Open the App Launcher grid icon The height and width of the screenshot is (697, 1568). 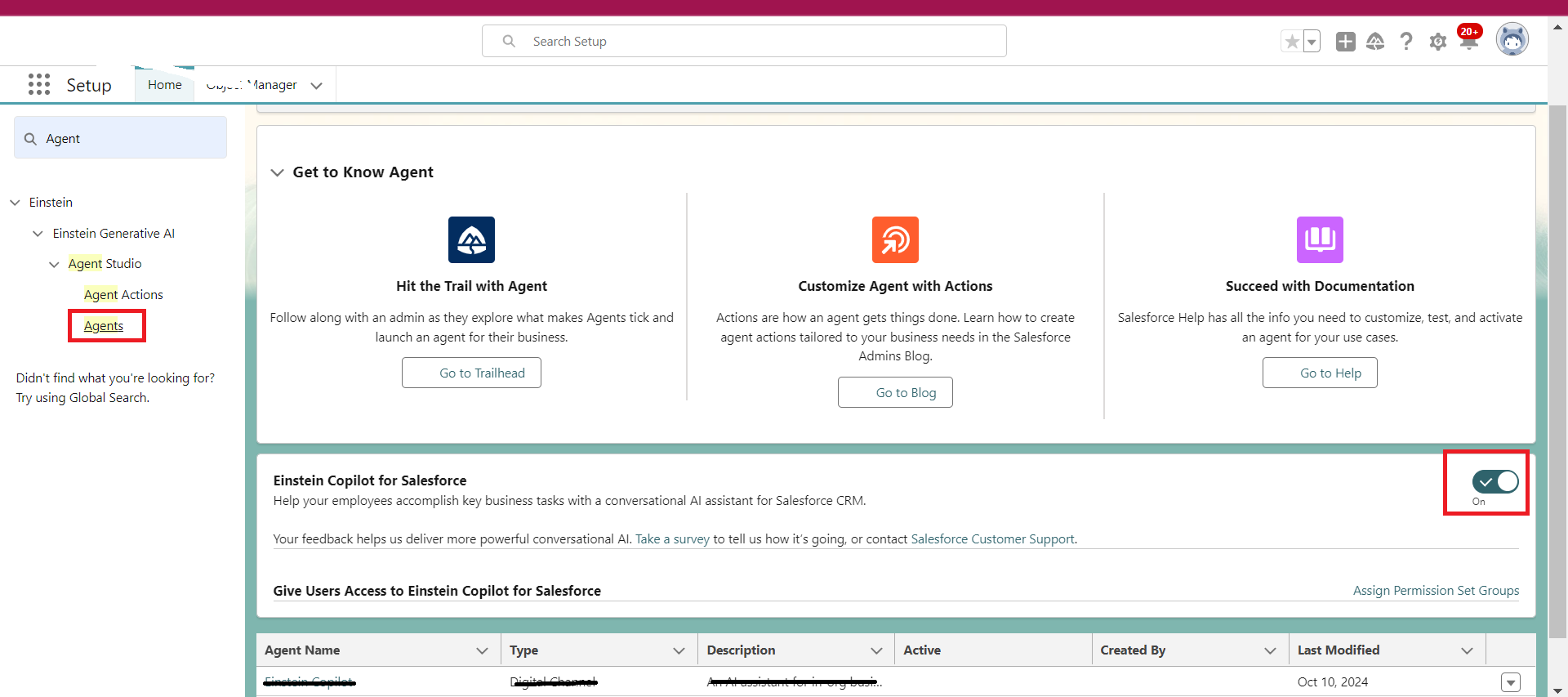point(39,84)
